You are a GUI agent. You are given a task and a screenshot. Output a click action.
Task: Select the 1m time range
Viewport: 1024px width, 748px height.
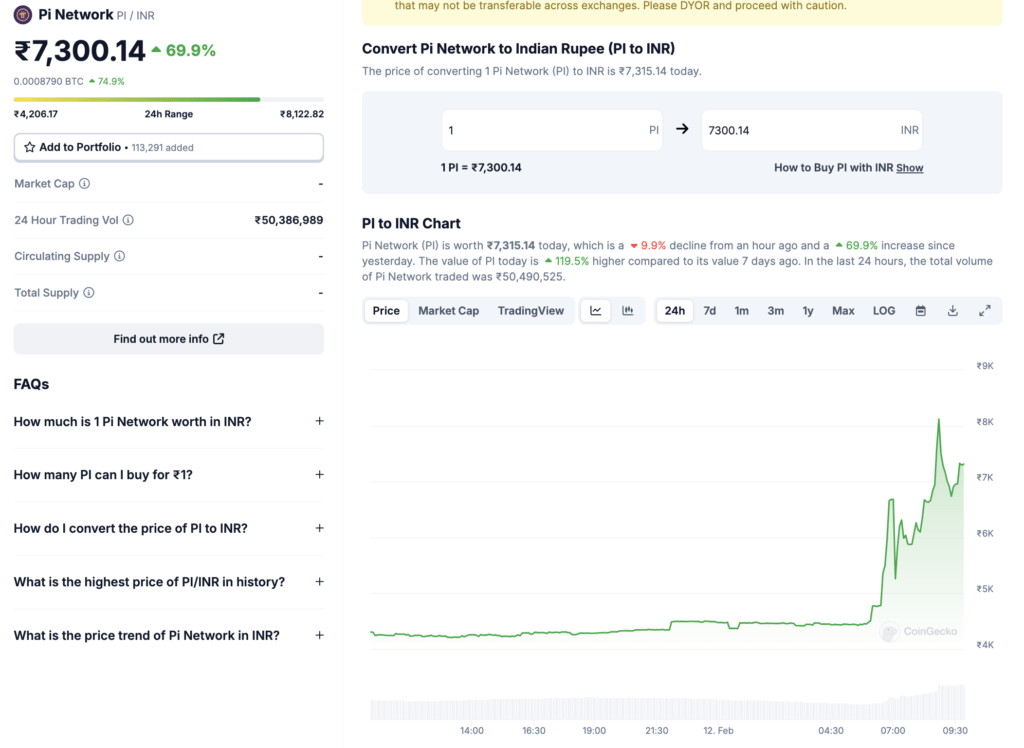click(741, 311)
